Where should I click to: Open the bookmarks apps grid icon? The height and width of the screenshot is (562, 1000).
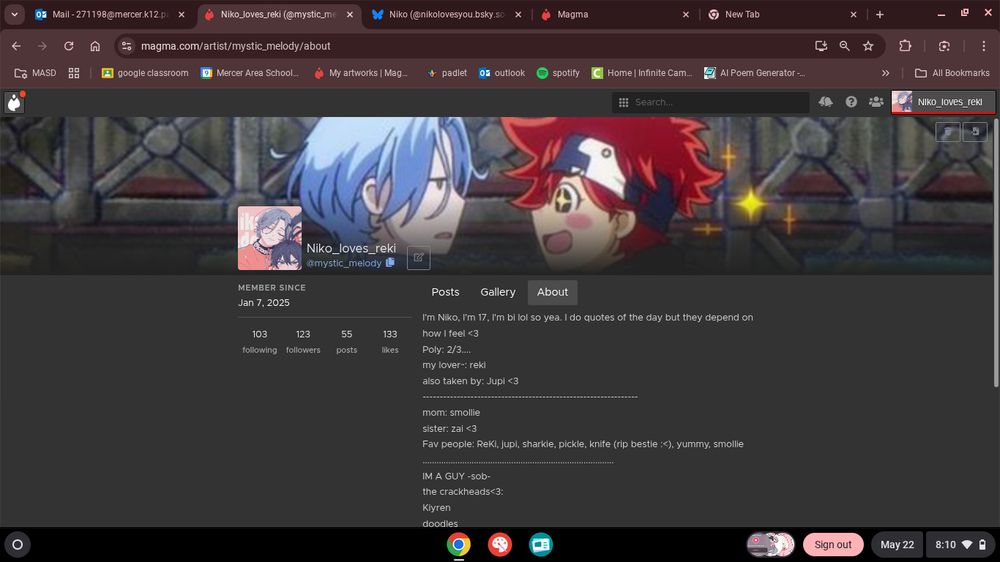(74, 73)
